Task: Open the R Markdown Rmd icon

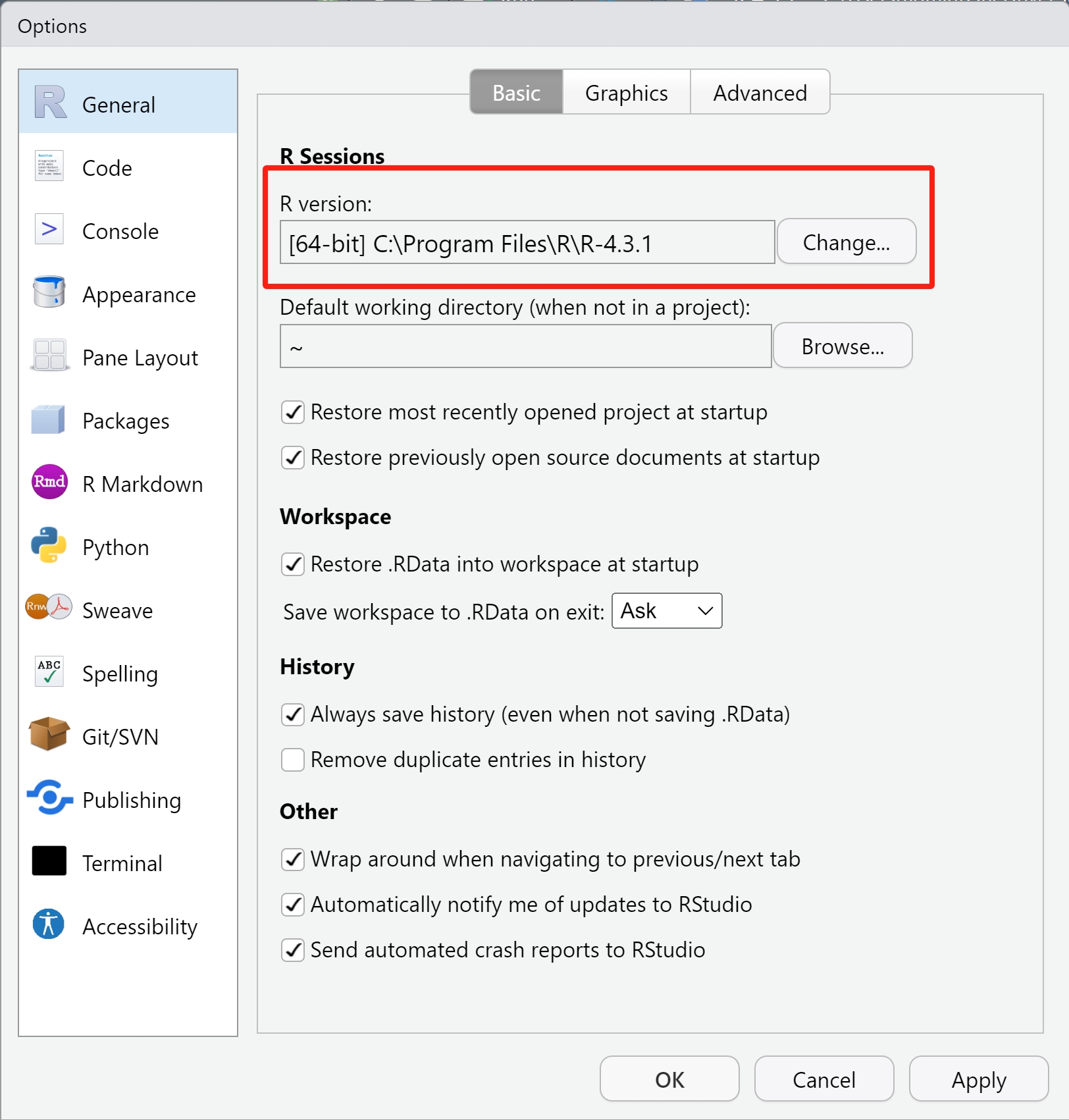Action: click(x=49, y=482)
